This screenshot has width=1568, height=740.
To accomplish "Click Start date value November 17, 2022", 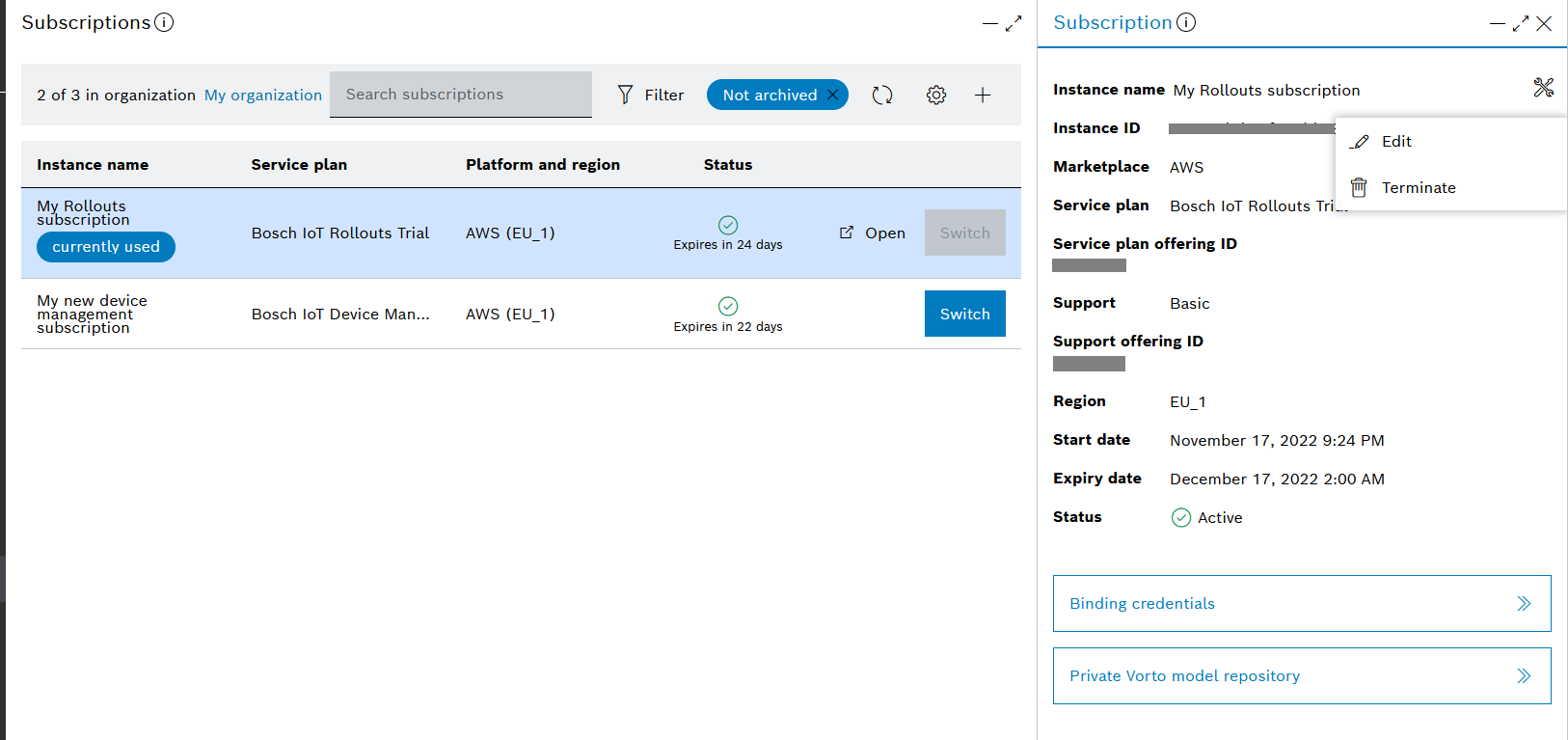I will pos(1278,440).
